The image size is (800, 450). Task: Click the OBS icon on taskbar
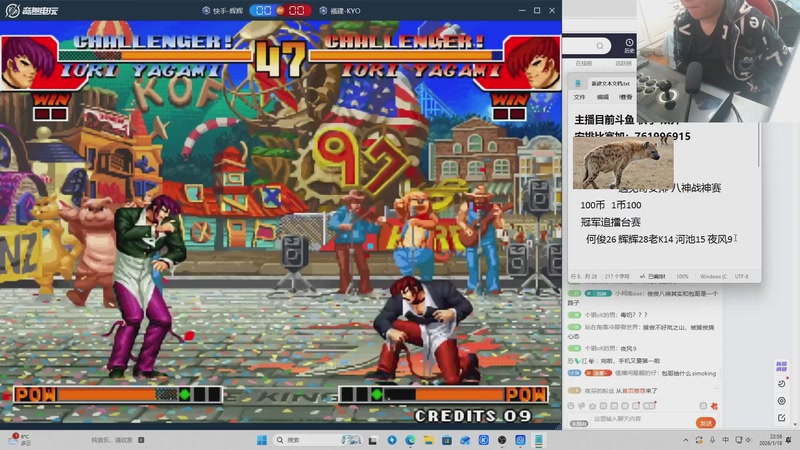[502, 440]
